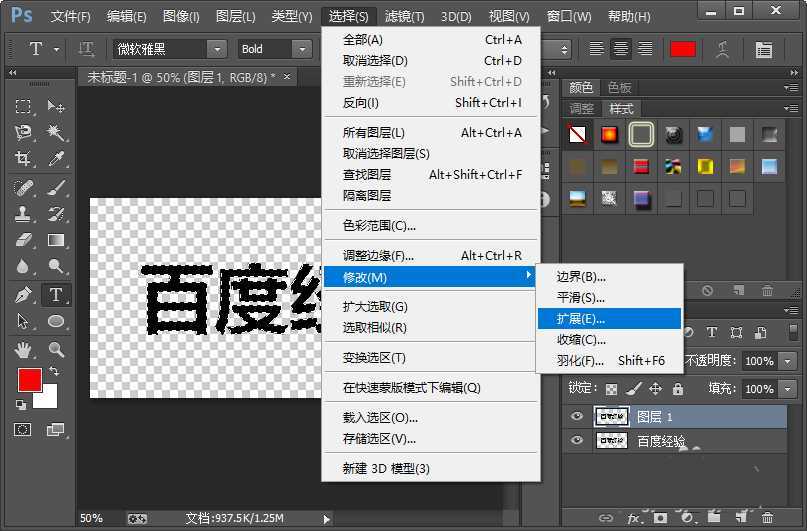Hide the 图层 1 layer

point(575,416)
